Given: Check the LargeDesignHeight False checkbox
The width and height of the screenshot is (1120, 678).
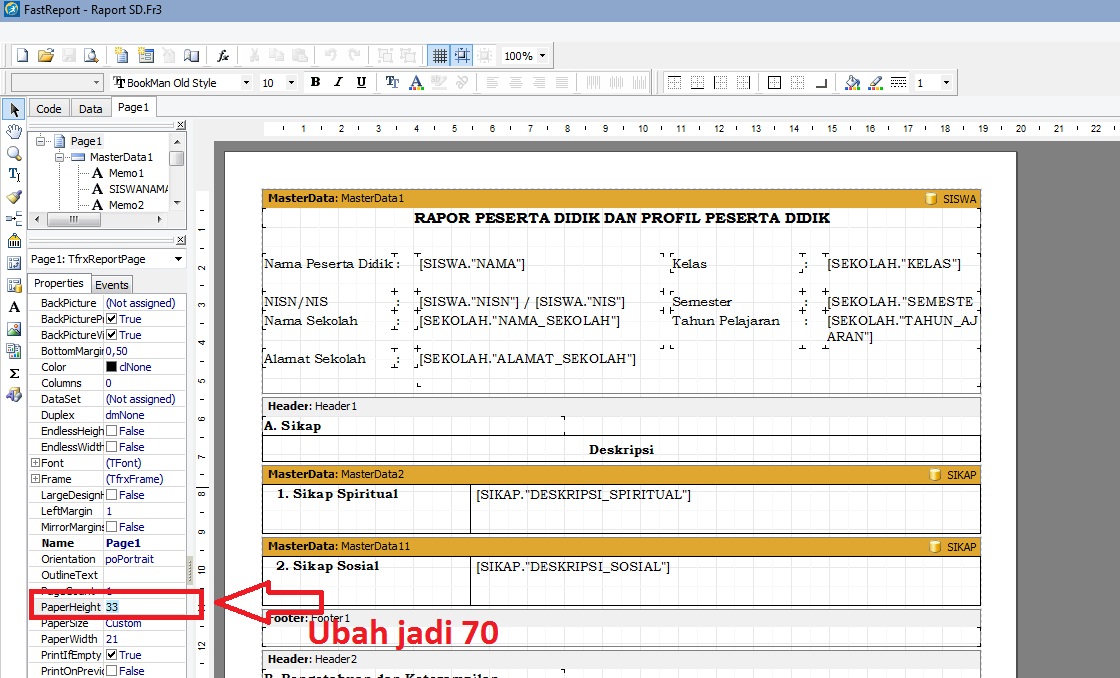Looking at the screenshot, I should pyautogui.click(x=112, y=495).
